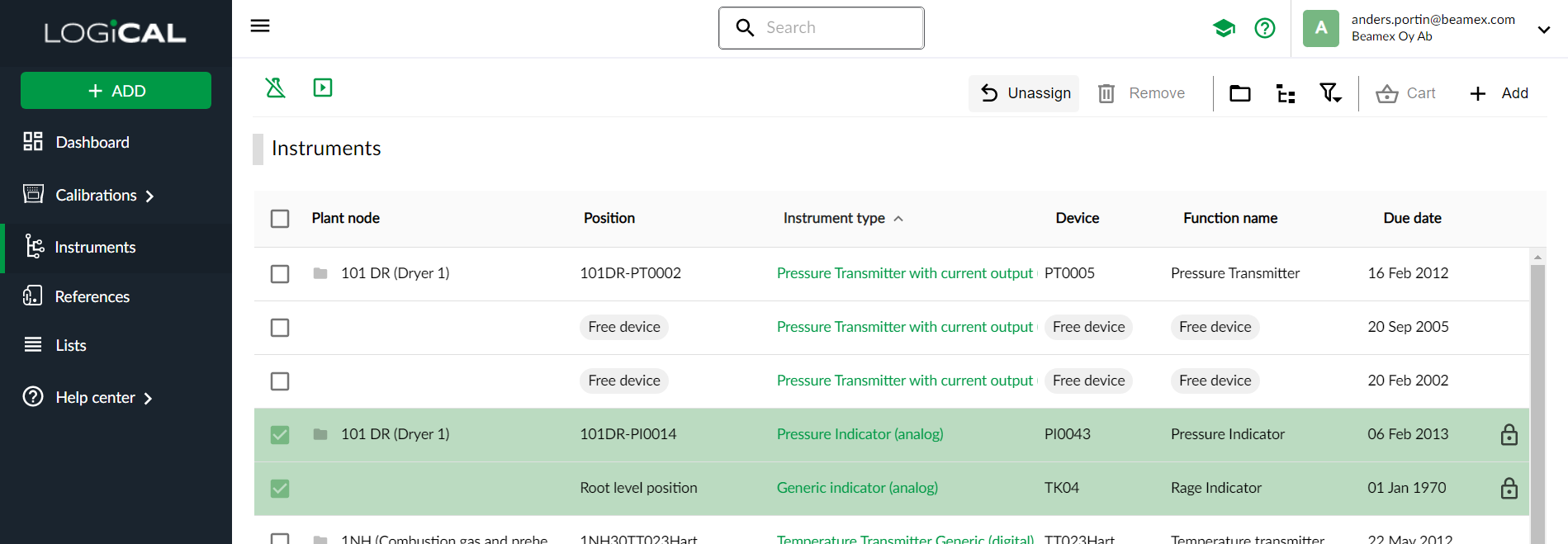
Task: Go to Dashboard in the sidebar
Action: (x=92, y=142)
